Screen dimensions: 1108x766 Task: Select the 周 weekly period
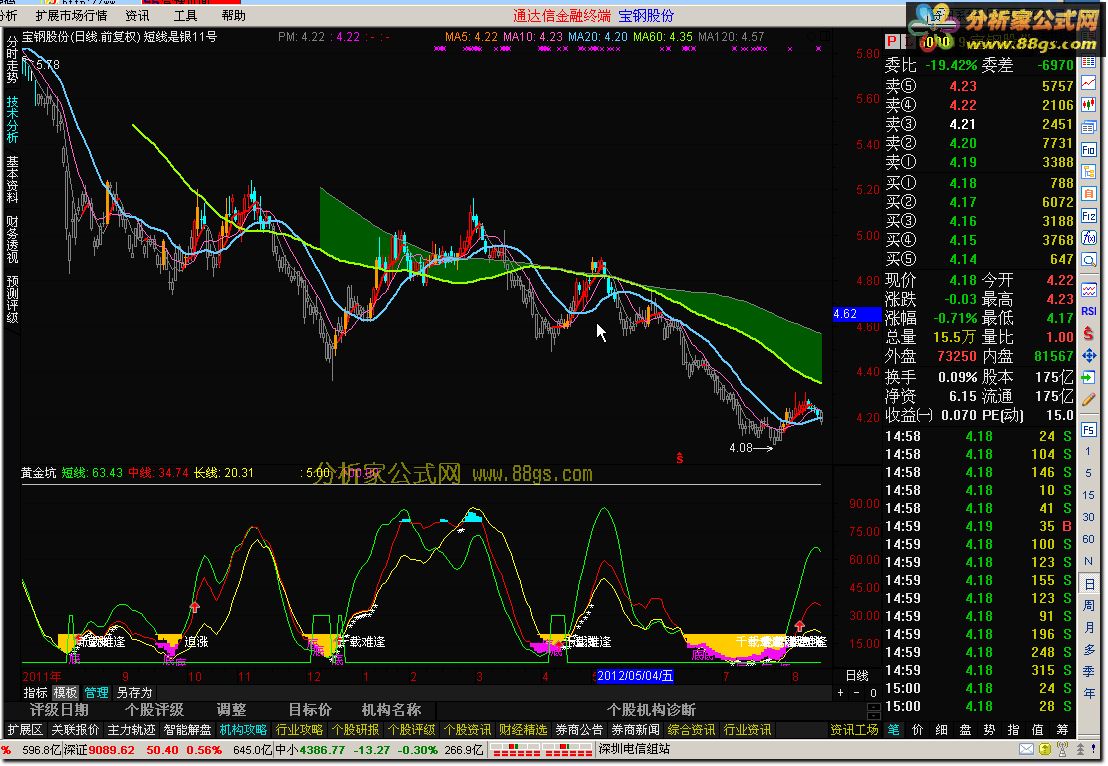click(1089, 606)
